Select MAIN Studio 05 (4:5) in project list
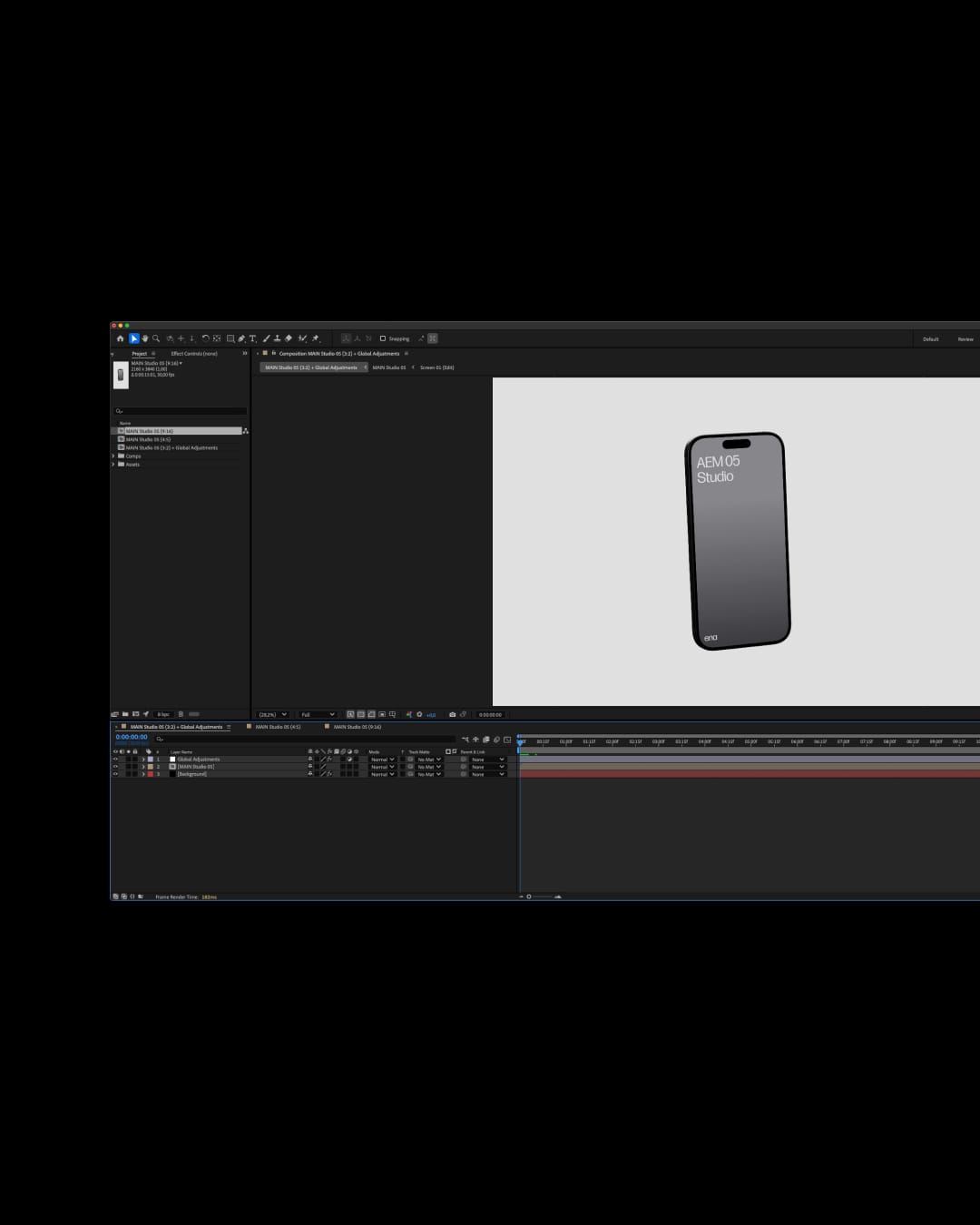 pos(148,439)
